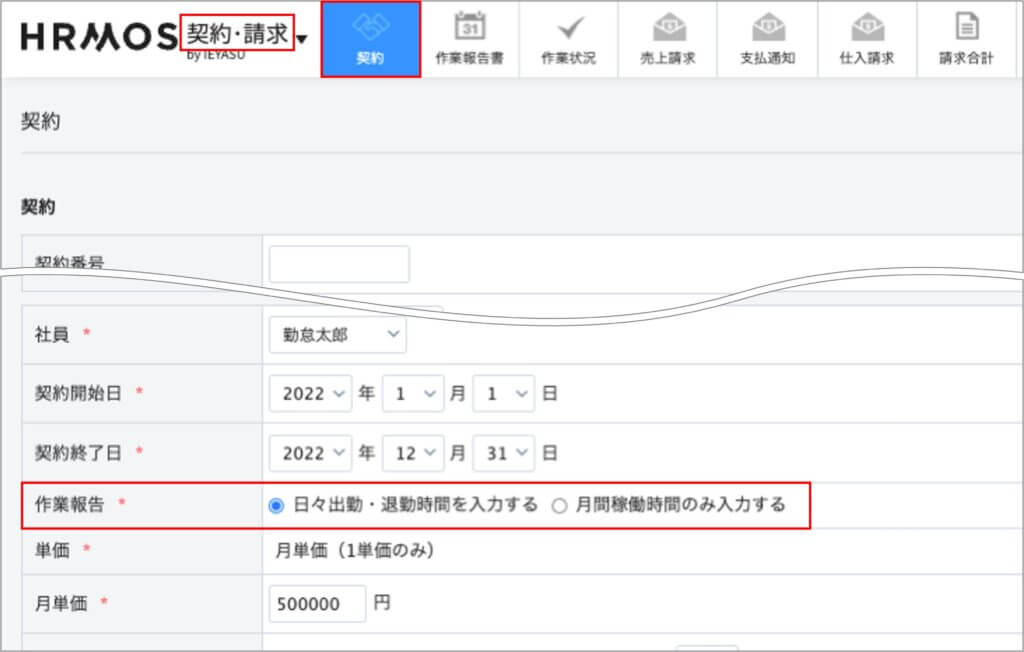Select 月間稼働時間のみ入力する radio option

pyautogui.click(x=559, y=505)
